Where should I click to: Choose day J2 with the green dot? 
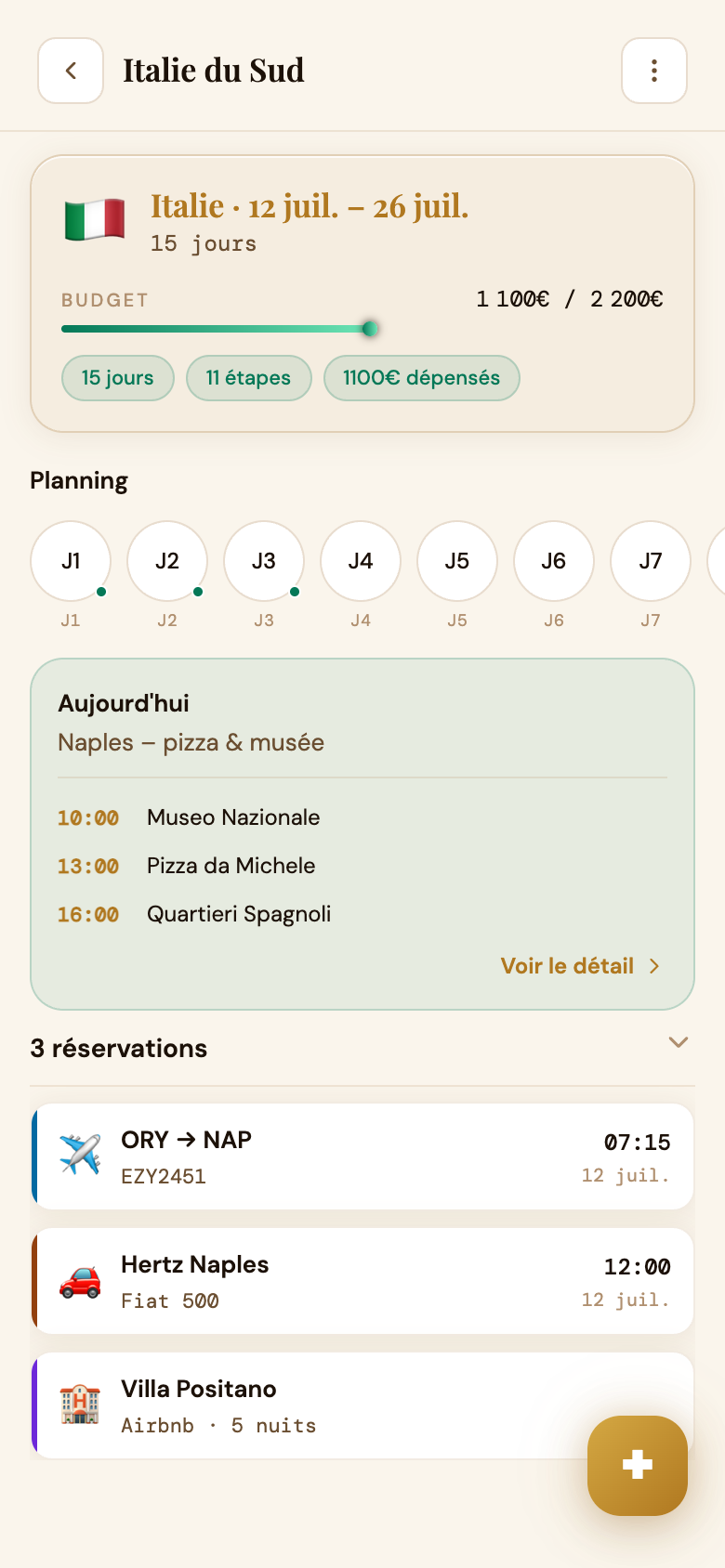pyautogui.click(x=167, y=561)
